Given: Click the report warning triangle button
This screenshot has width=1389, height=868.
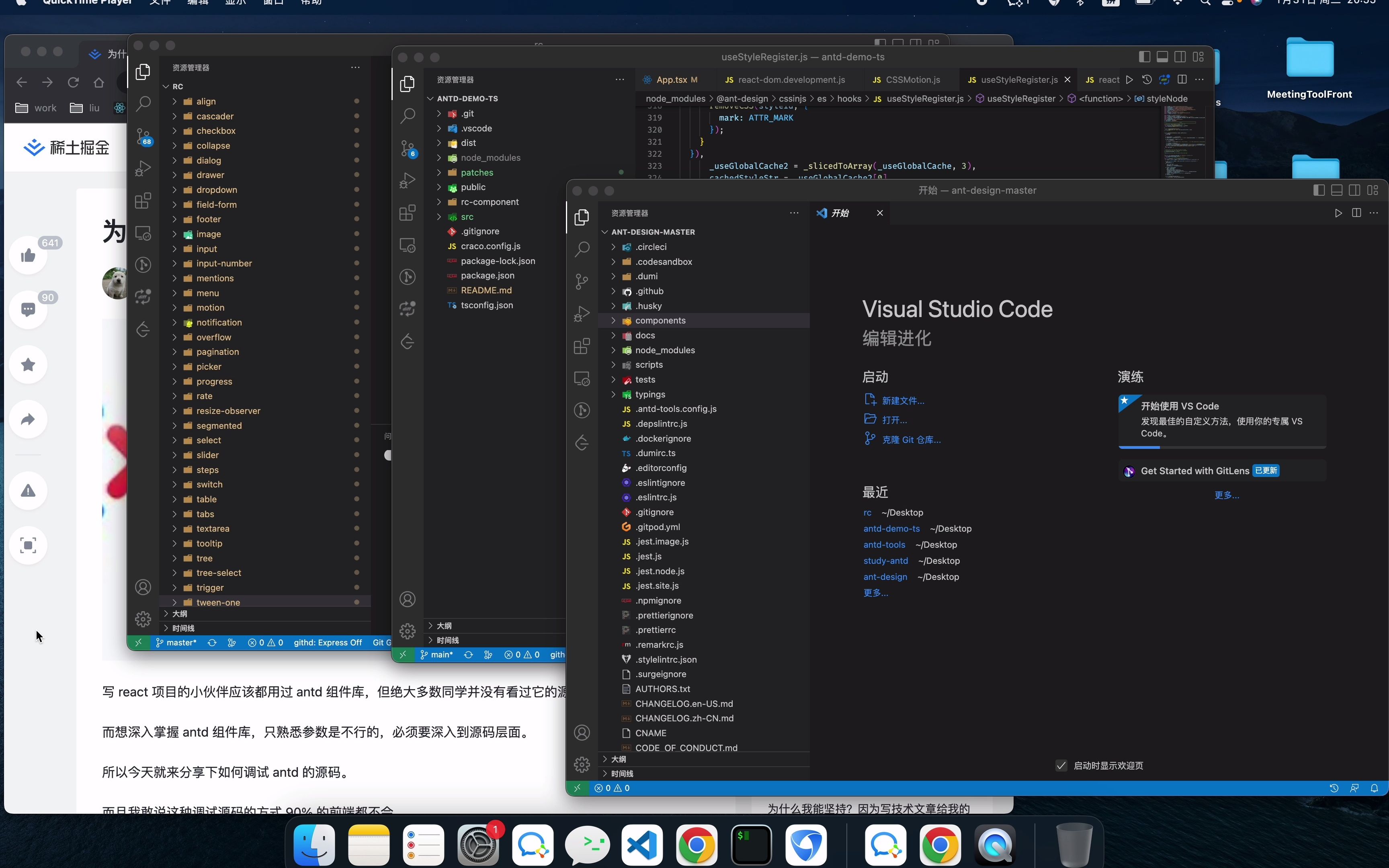Looking at the screenshot, I should [28, 491].
